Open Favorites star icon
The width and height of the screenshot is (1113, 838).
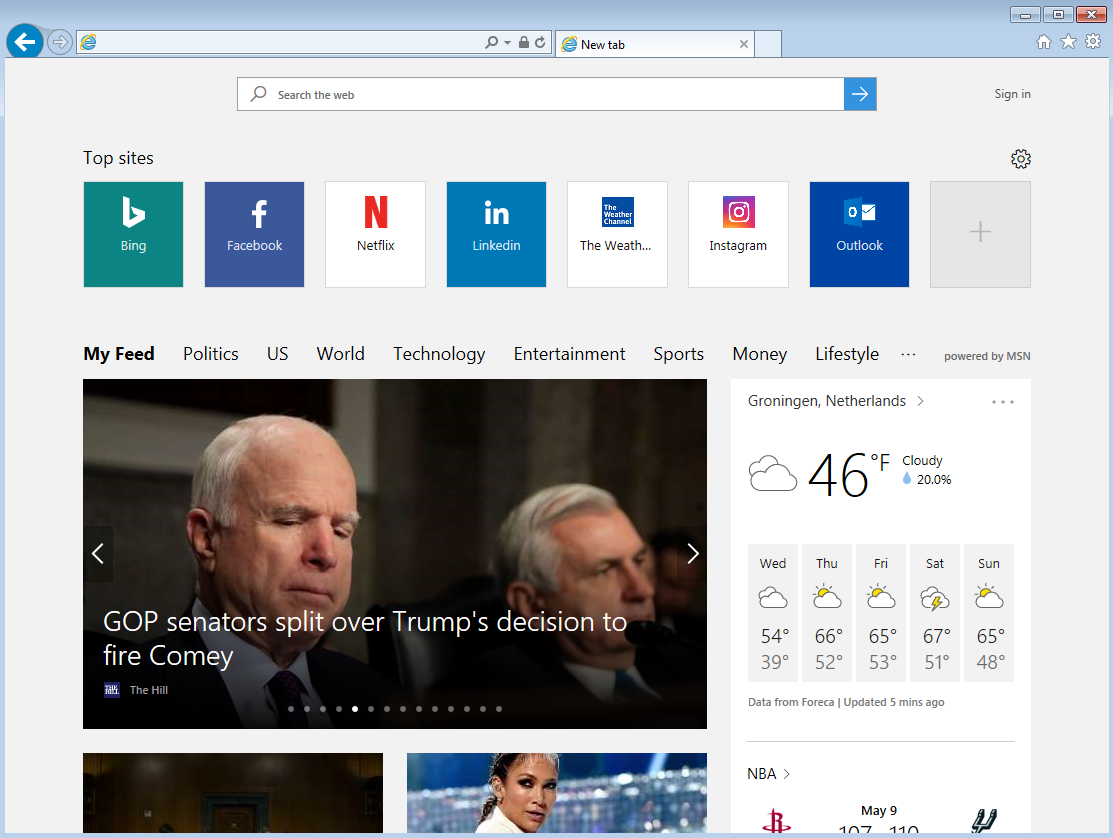click(1068, 42)
